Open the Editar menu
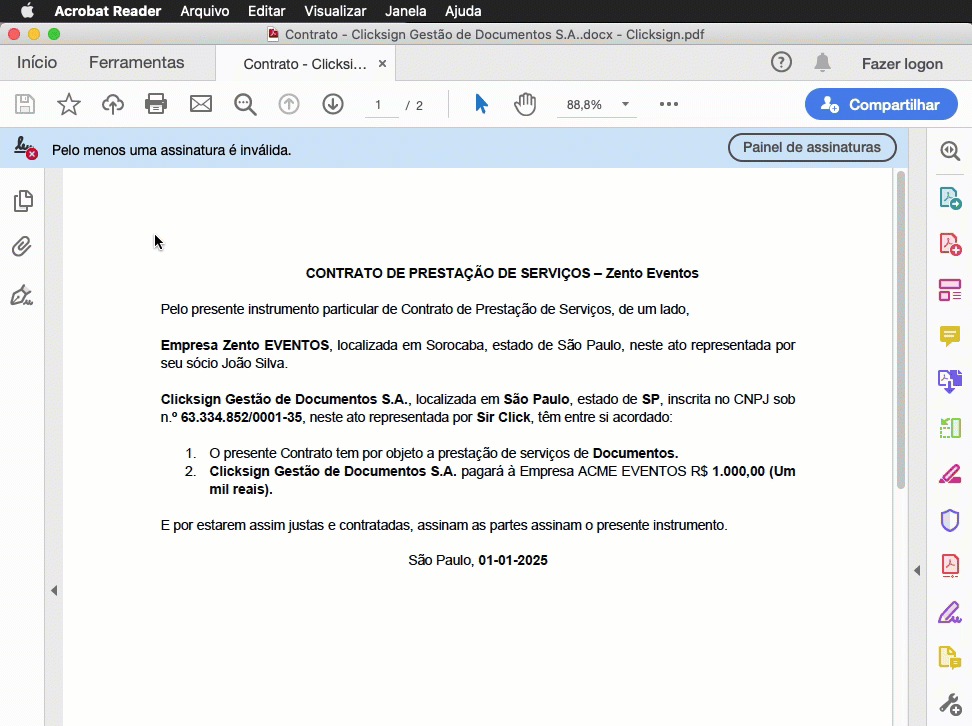Screen dimensions: 972x726 (267, 11)
